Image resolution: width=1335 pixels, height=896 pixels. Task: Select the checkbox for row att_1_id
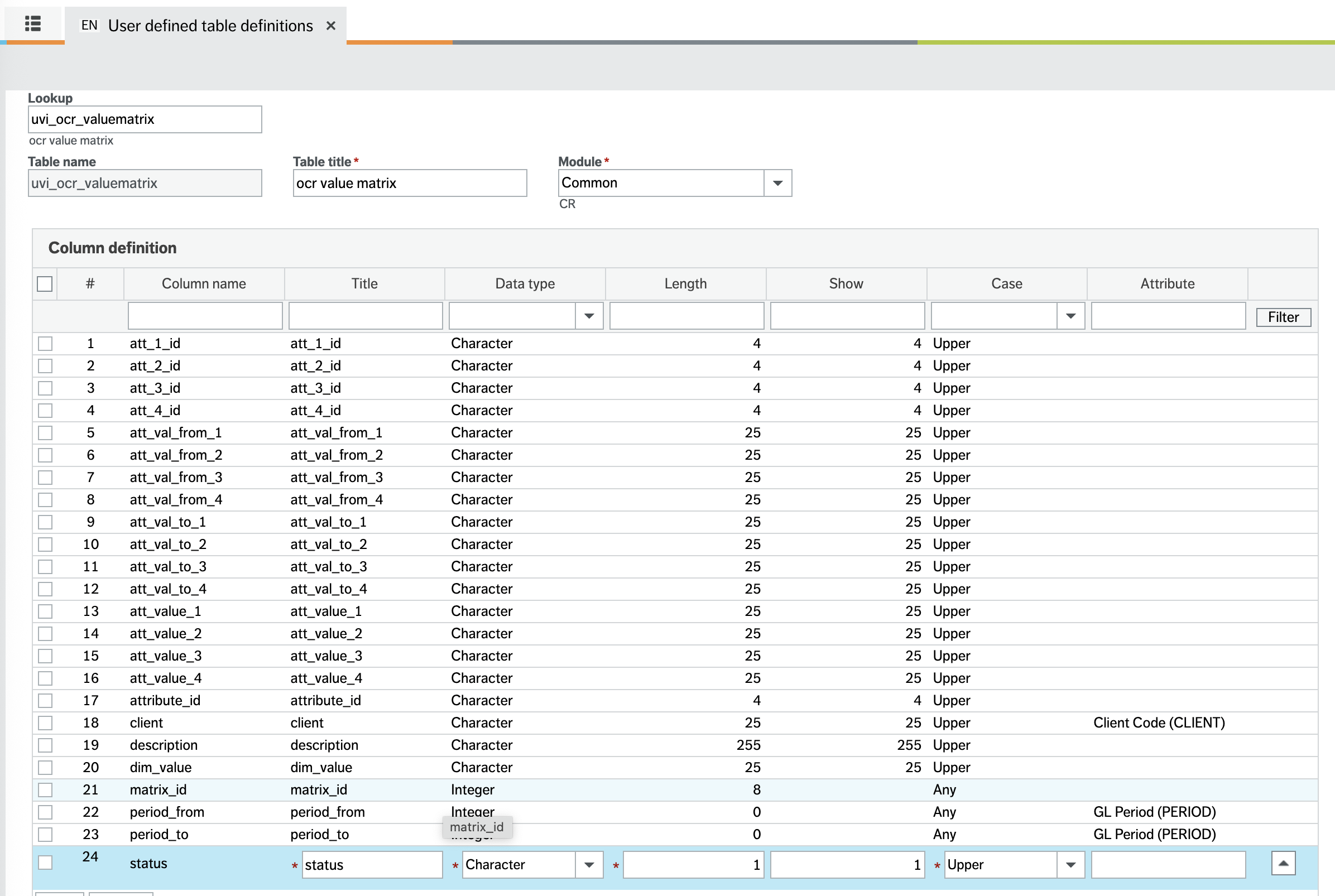(45, 343)
